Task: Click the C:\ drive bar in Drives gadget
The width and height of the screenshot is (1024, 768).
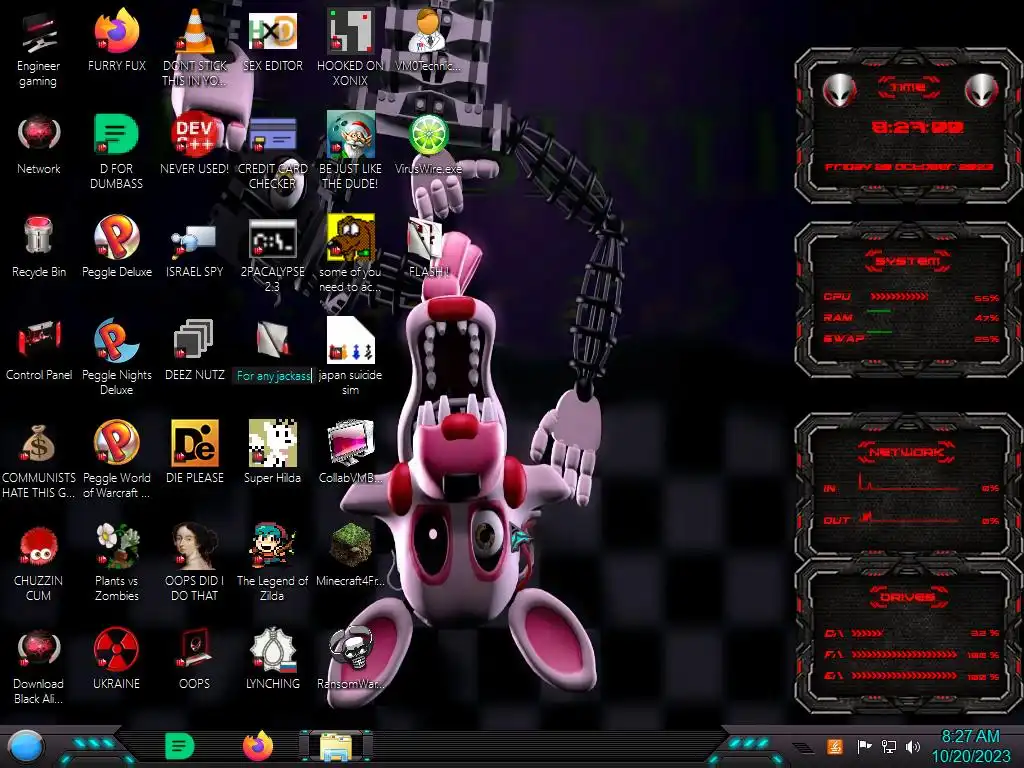Action: 867,633
